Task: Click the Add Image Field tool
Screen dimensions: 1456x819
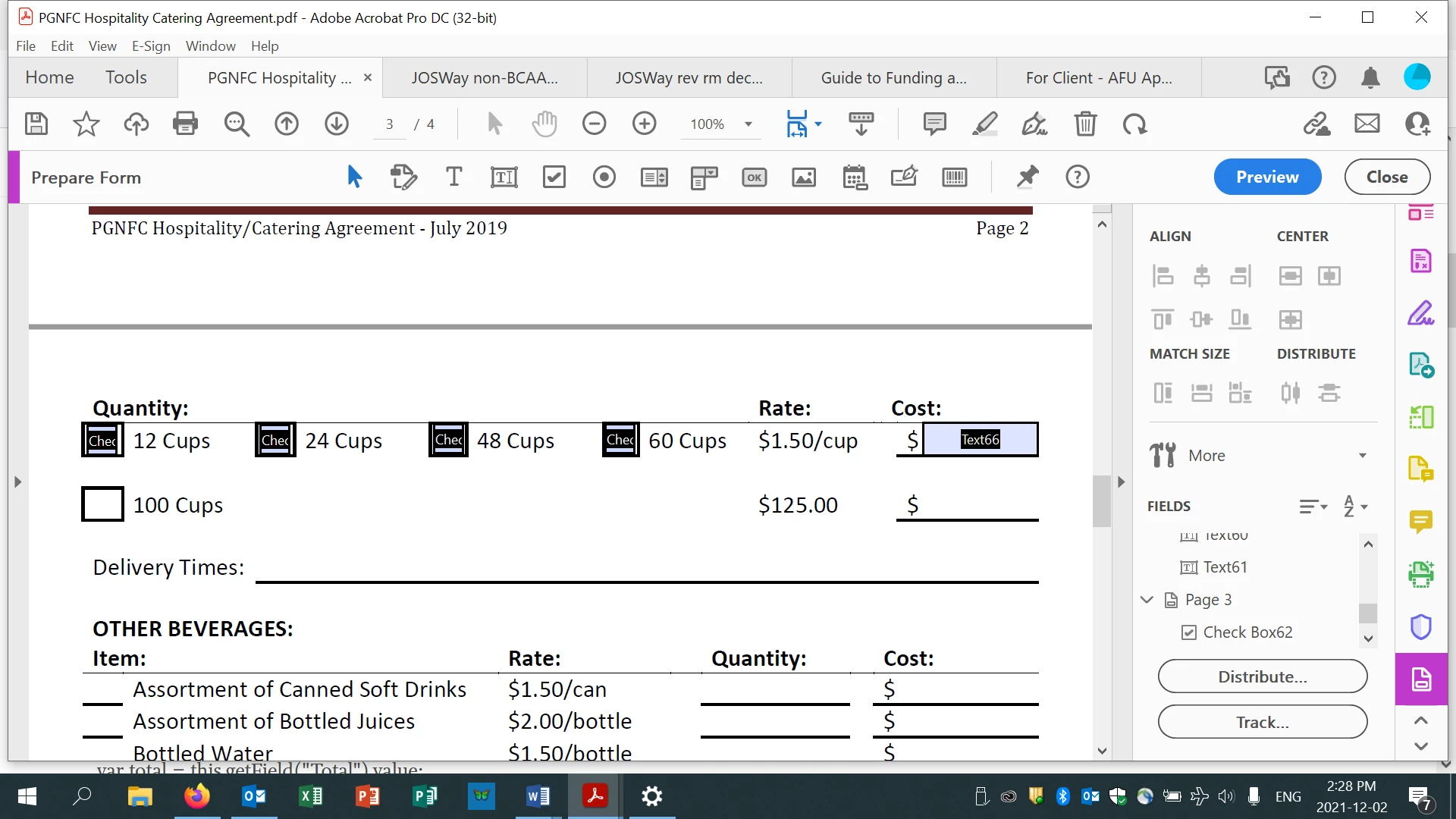Action: pos(804,177)
